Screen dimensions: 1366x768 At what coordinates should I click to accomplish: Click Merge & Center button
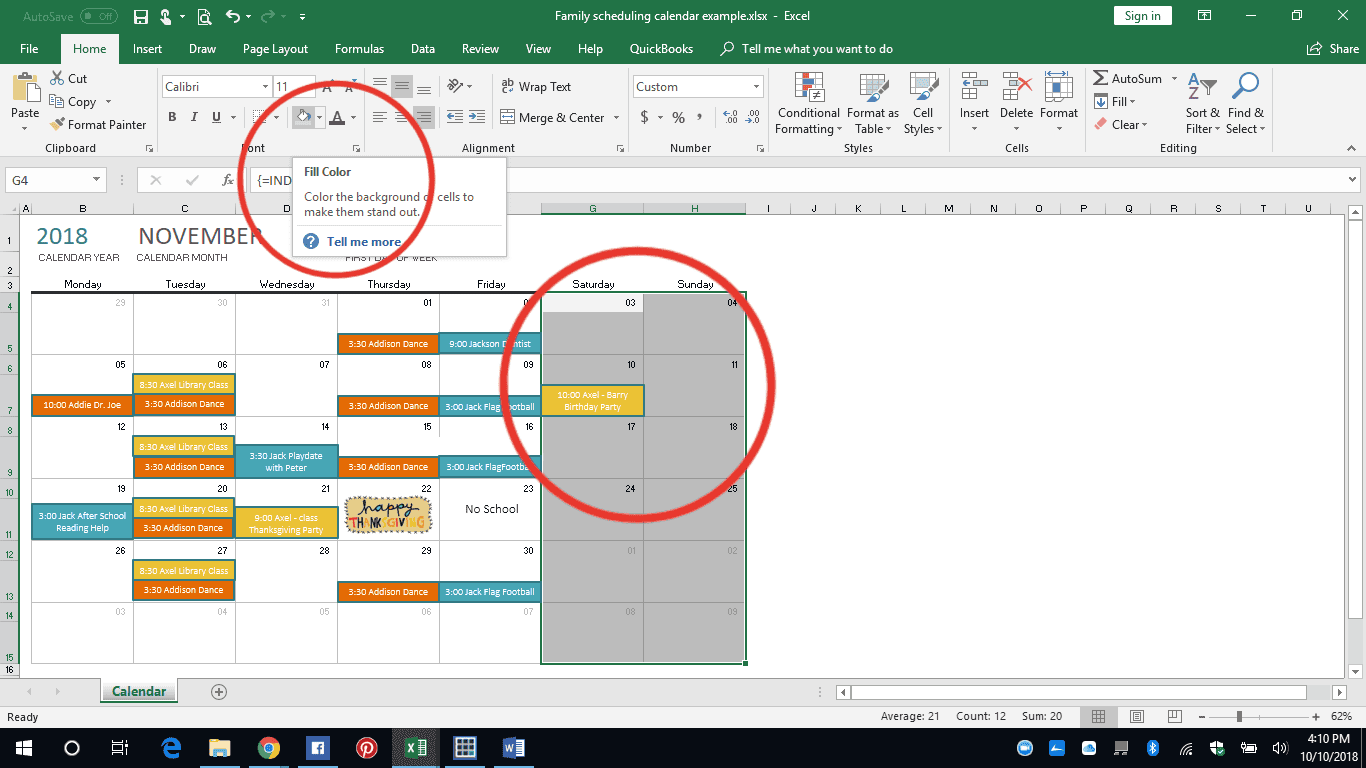point(560,117)
